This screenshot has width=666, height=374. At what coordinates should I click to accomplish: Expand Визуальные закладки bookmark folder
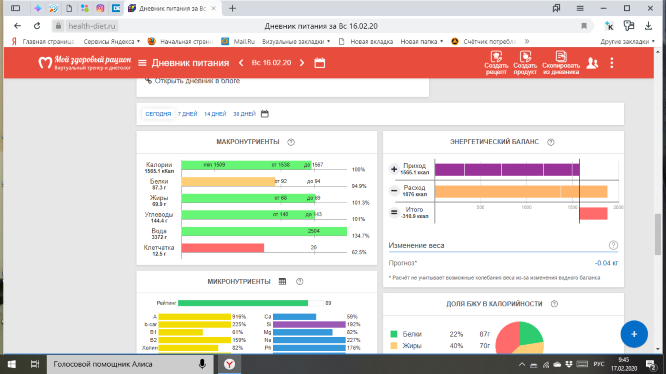(296, 42)
